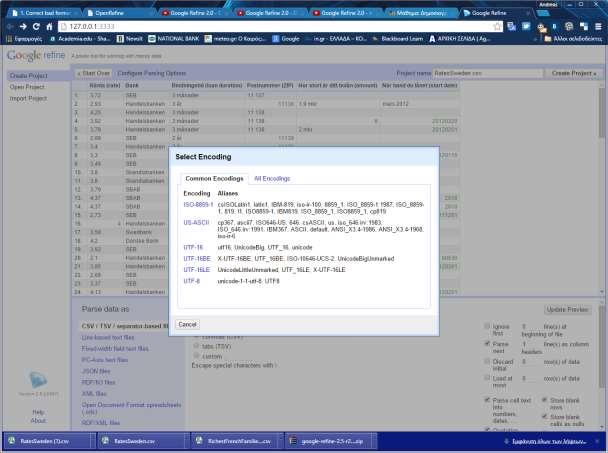Open the Academia.edu bookmark
The height and width of the screenshot is (453, 608).
tap(80, 39)
